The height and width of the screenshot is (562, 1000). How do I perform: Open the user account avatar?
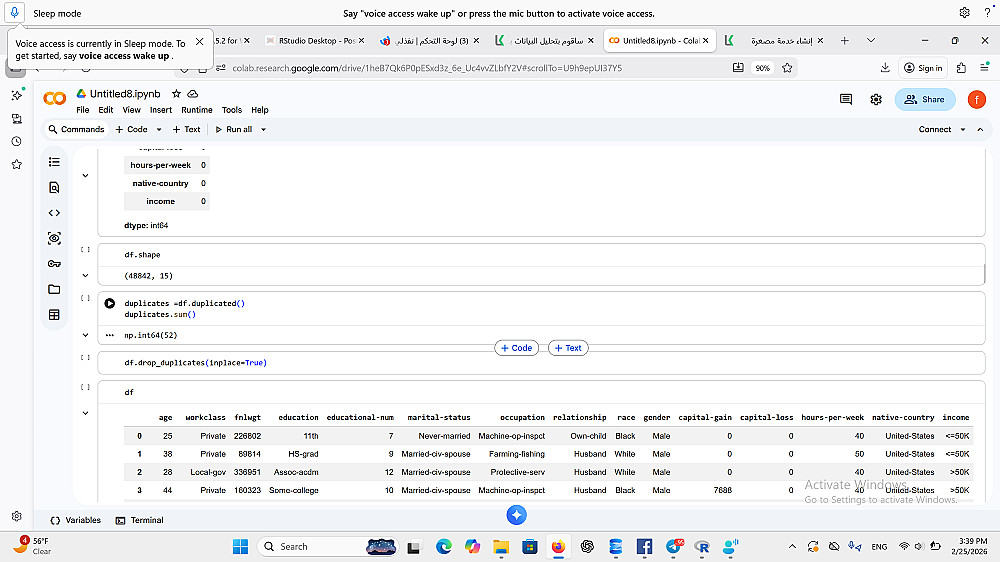(x=976, y=100)
